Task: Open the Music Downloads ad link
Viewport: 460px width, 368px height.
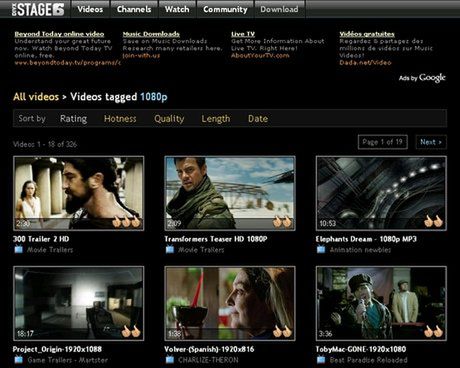Action: (x=151, y=34)
